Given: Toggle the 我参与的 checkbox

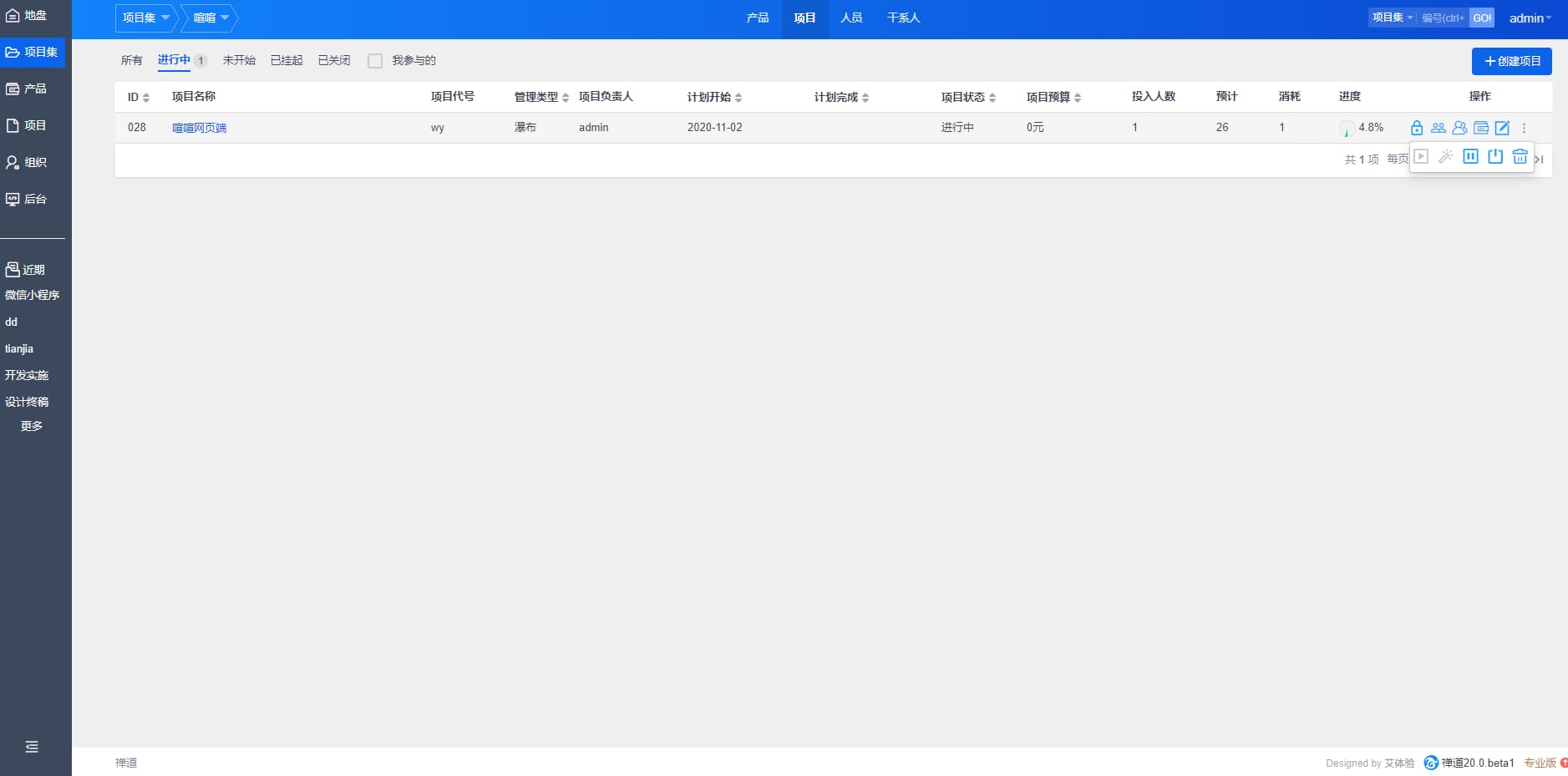Looking at the screenshot, I should tap(375, 61).
